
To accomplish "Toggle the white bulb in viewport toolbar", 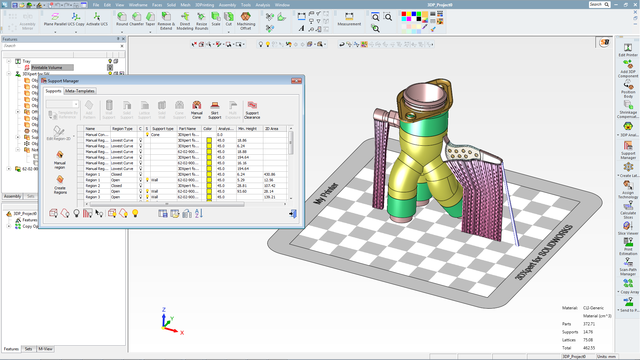I will 261,44.
